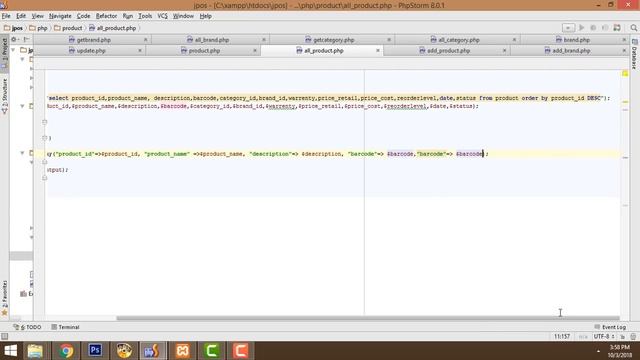The image size is (640, 360).
Task: Close the update.php tab
Action: [140, 51]
